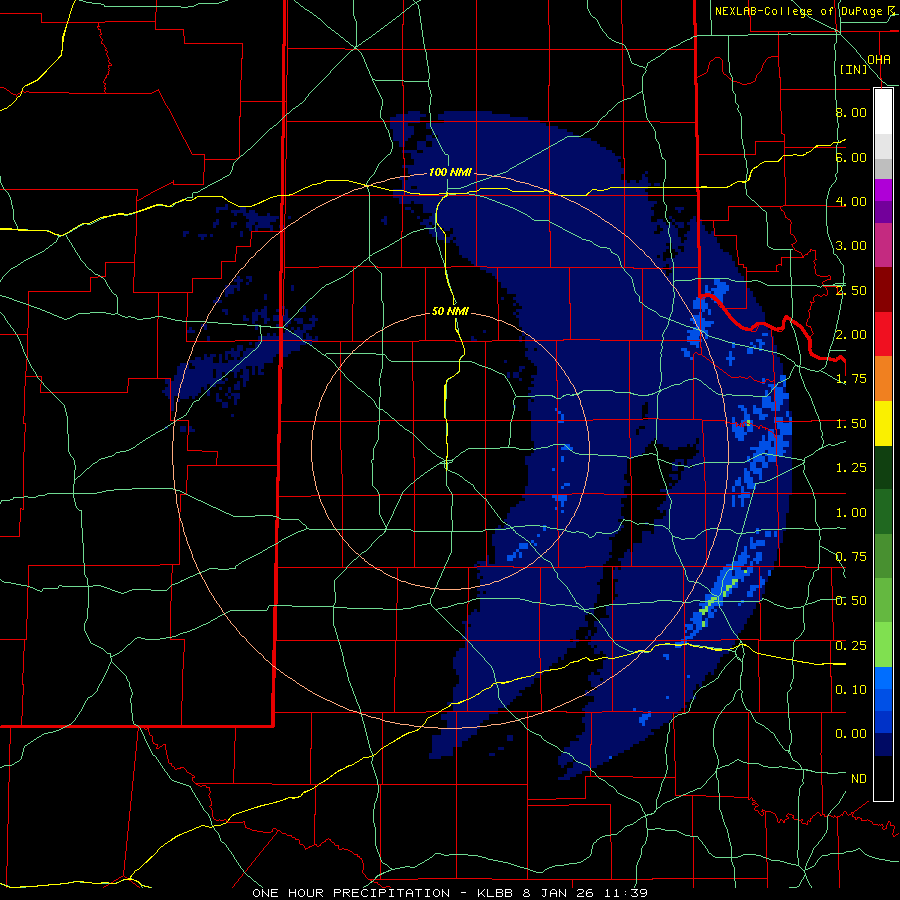900x900 pixels.
Task: Click the 0.50 legend value
Action: (x=851, y=601)
